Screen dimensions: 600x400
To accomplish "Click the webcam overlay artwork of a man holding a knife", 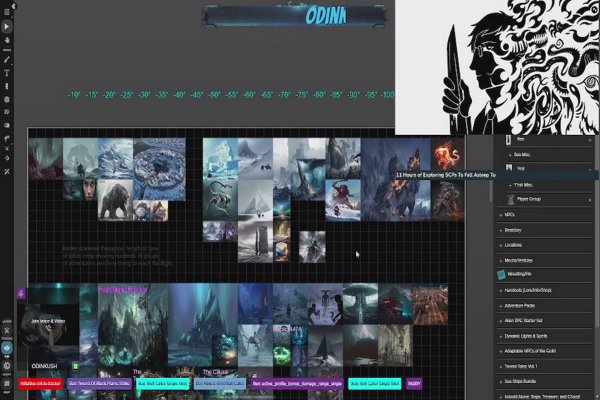I will click(x=497, y=67).
